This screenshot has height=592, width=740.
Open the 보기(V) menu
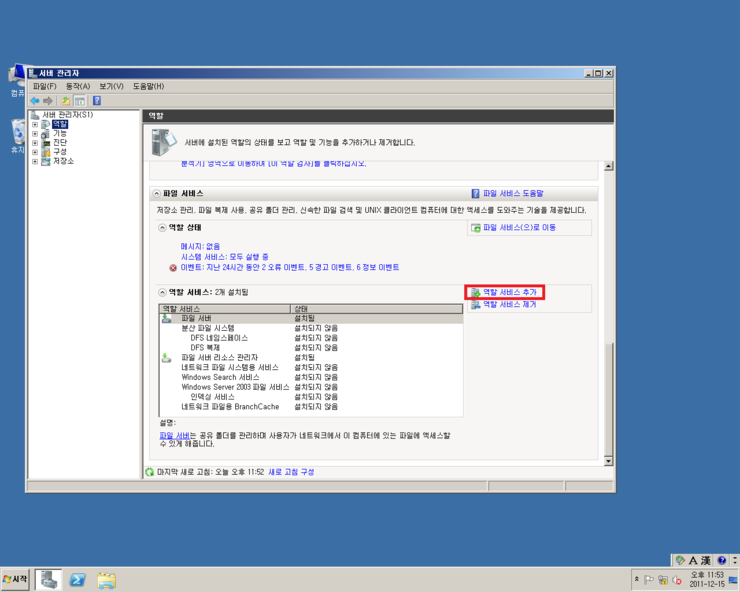click(111, 86)
